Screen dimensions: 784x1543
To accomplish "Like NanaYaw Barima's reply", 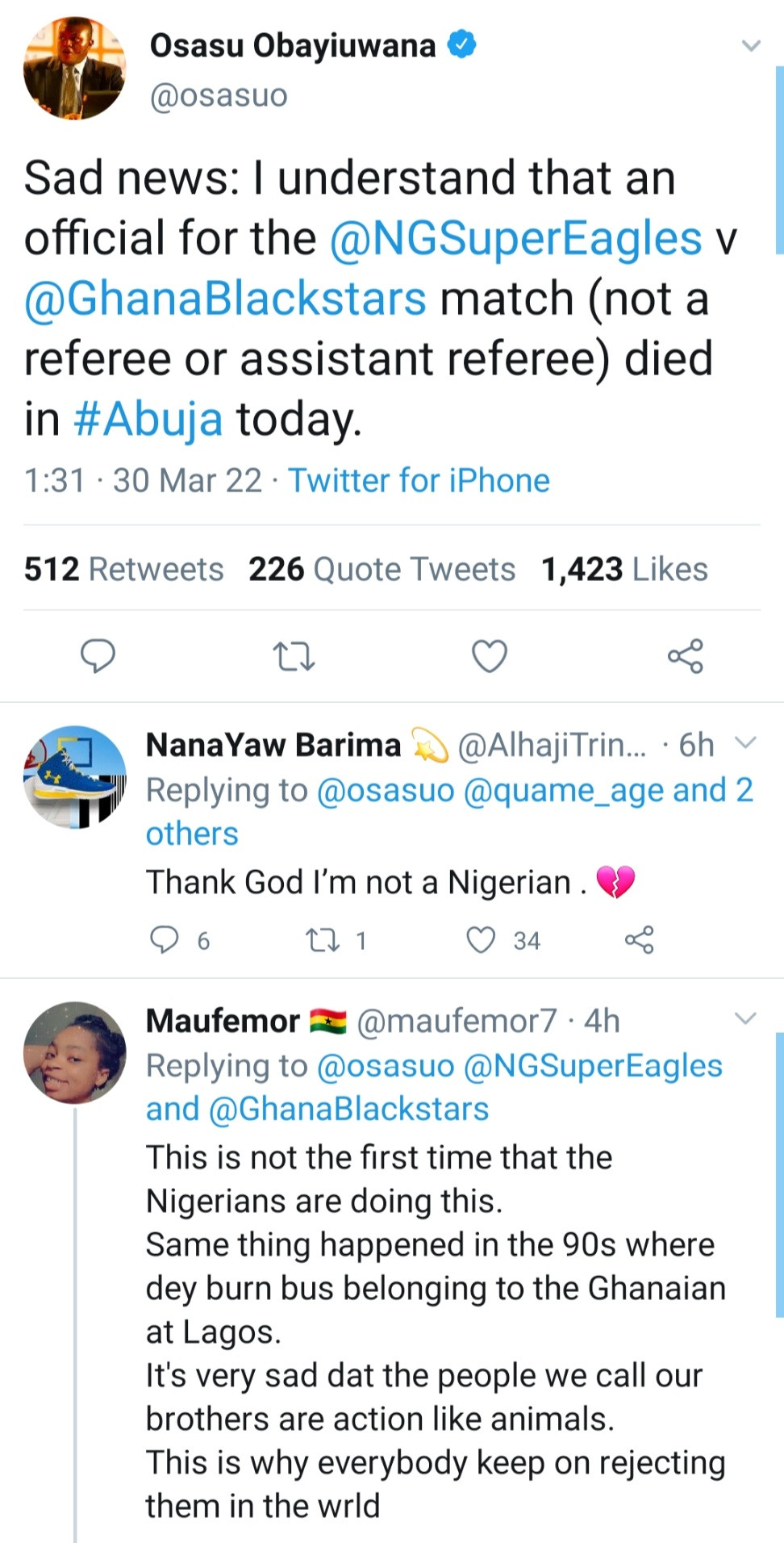I will point(482,940).
